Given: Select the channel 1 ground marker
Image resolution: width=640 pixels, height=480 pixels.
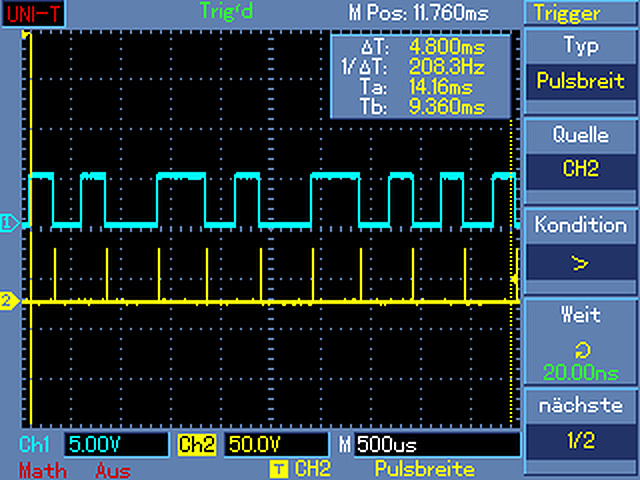Looking at the screenshot, I should [9, 223].
